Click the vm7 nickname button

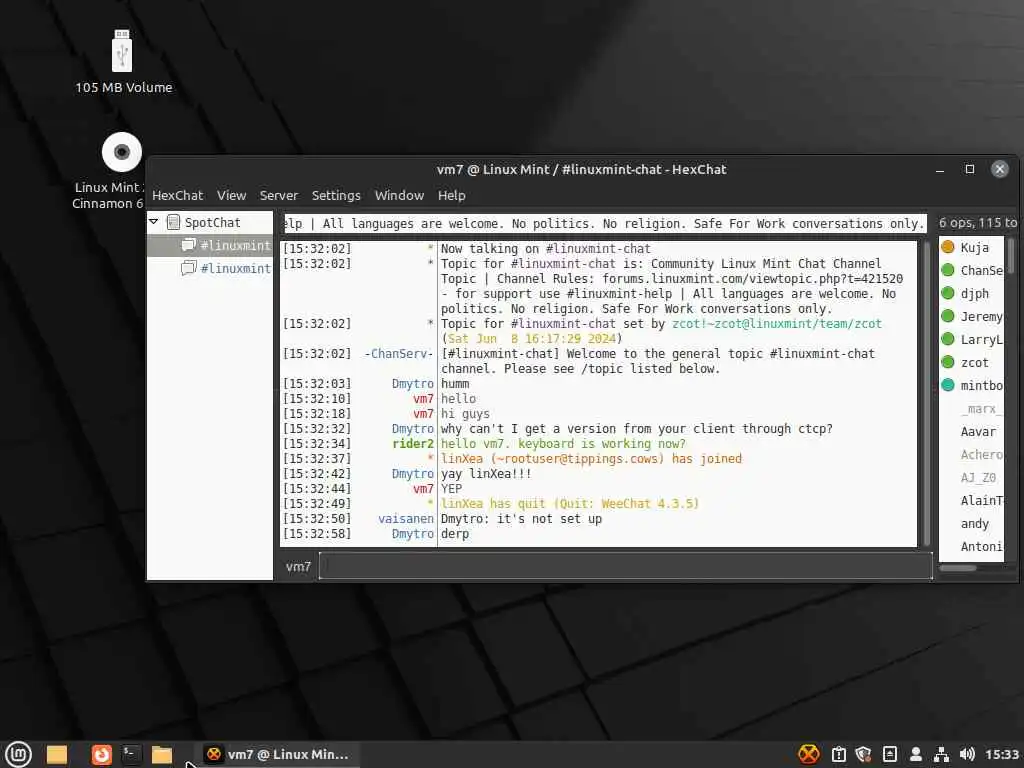tap(298, 566)
